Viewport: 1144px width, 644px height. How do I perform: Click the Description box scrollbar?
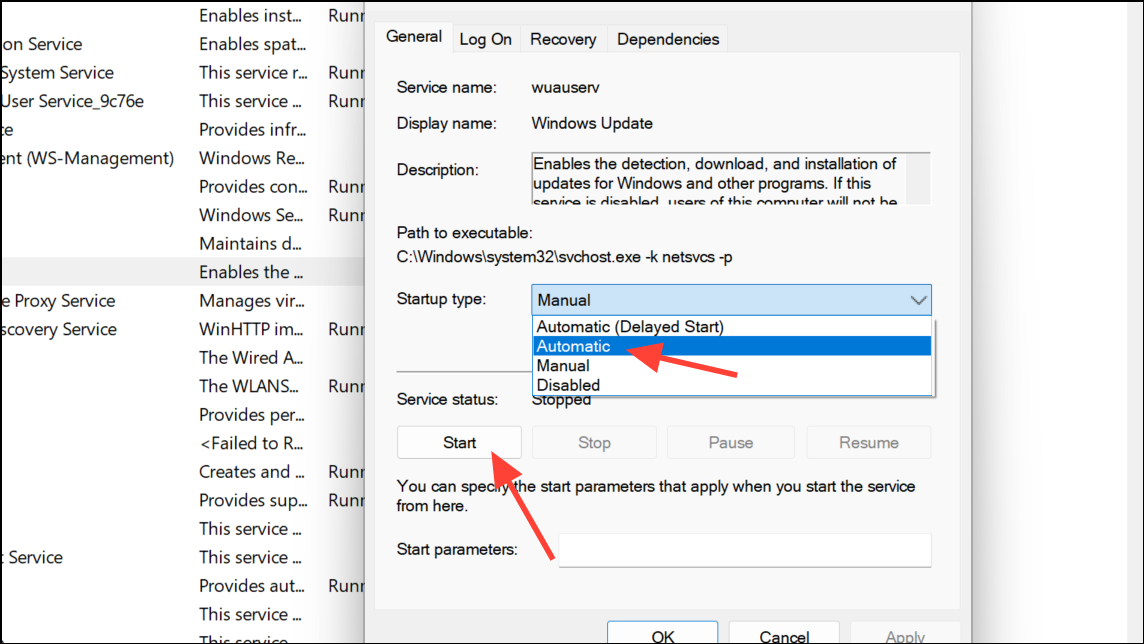(919, 179)
